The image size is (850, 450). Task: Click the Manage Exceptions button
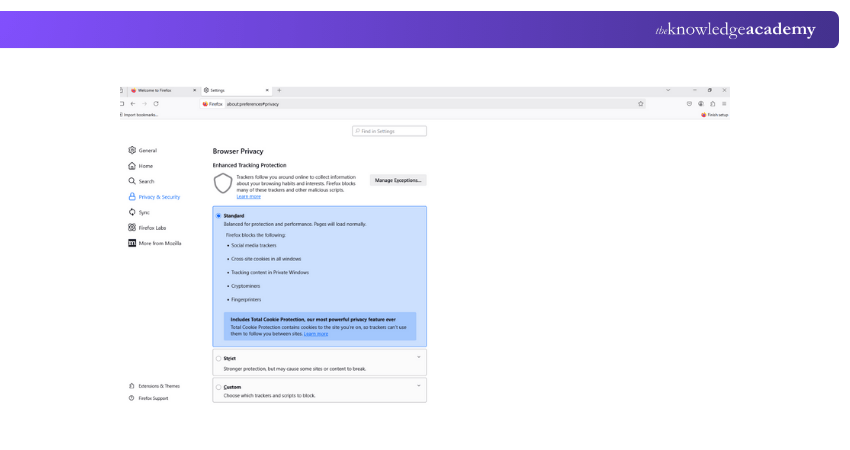tap(398, 180)
